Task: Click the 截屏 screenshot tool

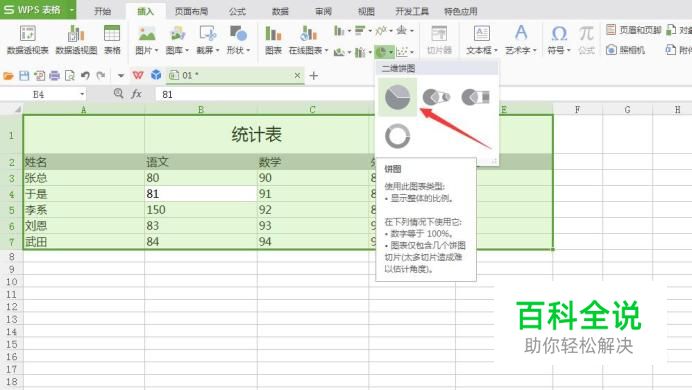Action: click(x=207, y=40)
